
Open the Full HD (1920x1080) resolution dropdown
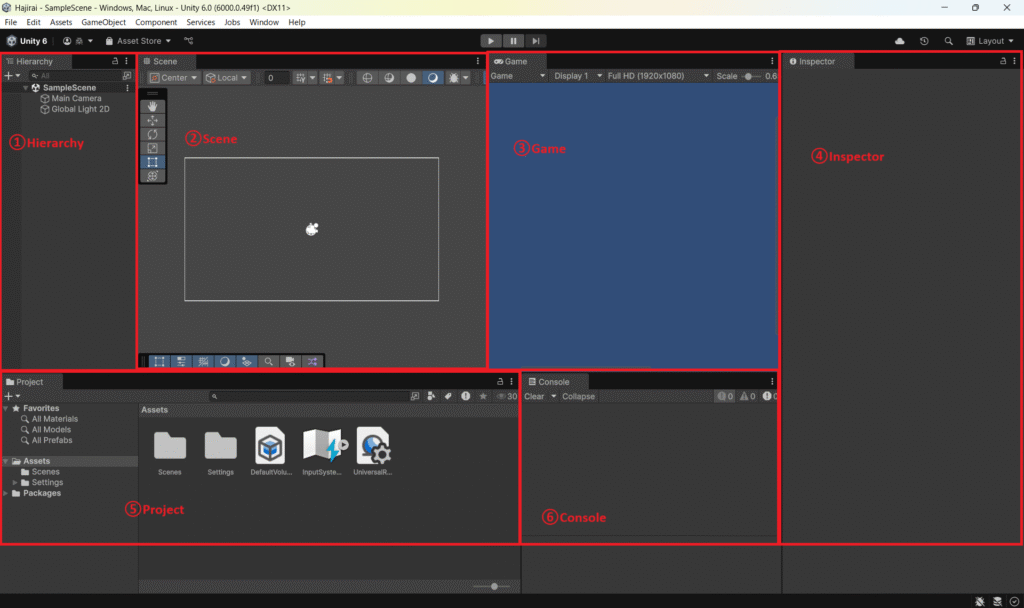coord(658,76)
